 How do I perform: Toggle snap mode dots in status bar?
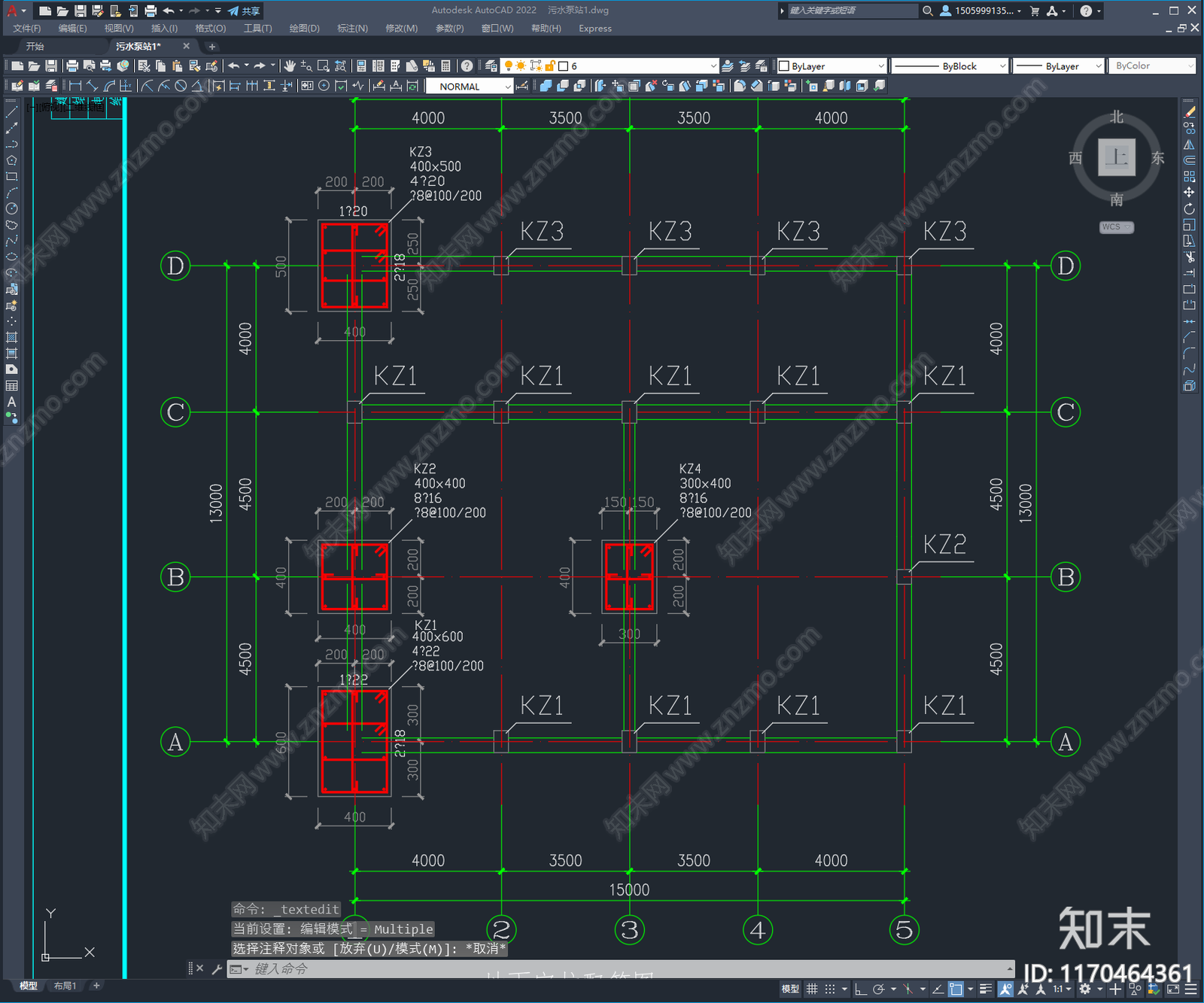[x=830, y=989]
